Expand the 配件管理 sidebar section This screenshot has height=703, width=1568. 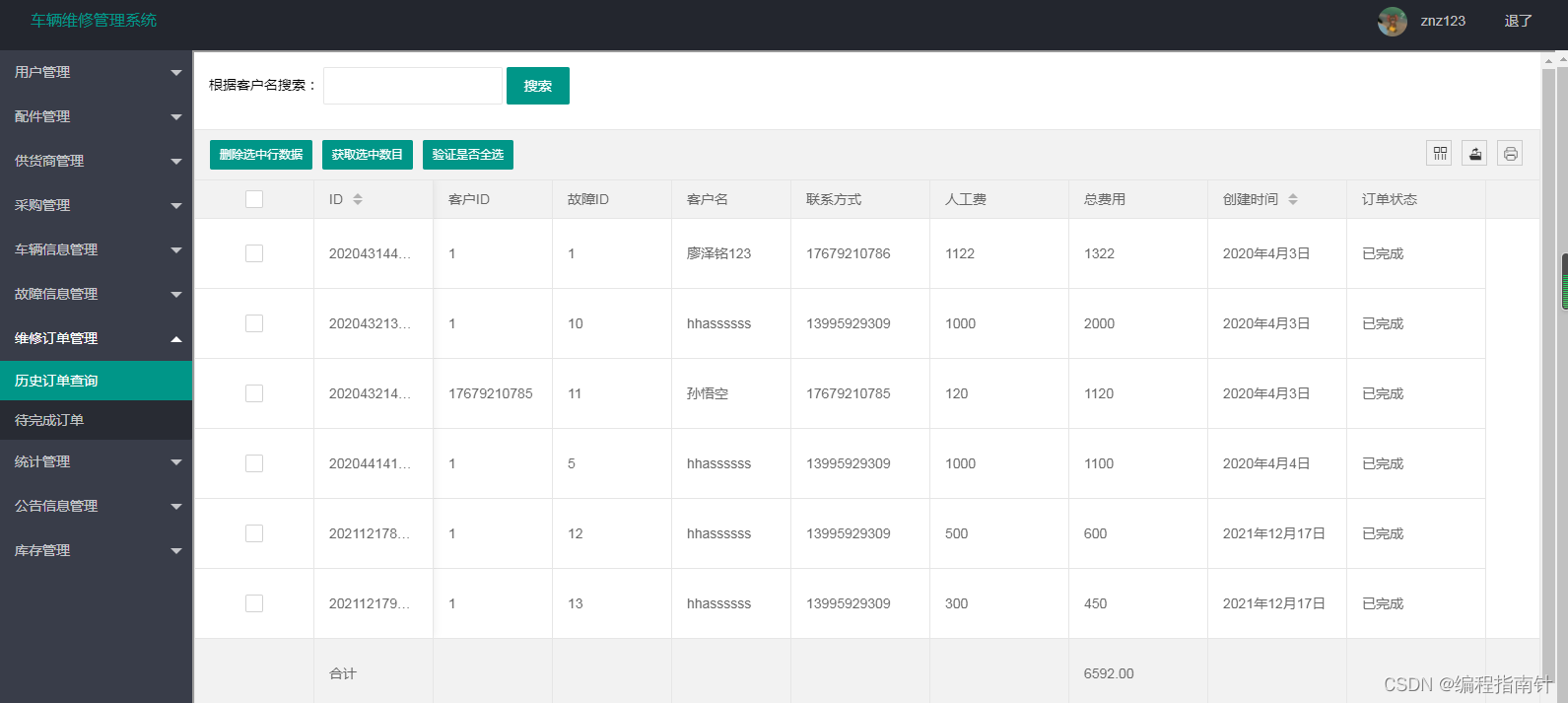(x=96, y=116)
